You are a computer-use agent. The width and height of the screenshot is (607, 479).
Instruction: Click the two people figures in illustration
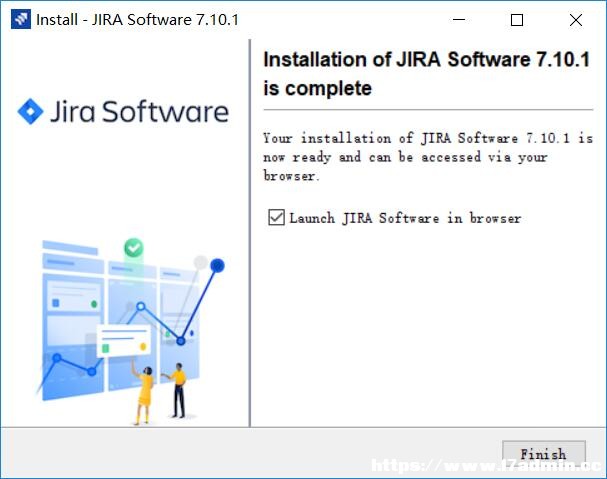pos(161,393)
